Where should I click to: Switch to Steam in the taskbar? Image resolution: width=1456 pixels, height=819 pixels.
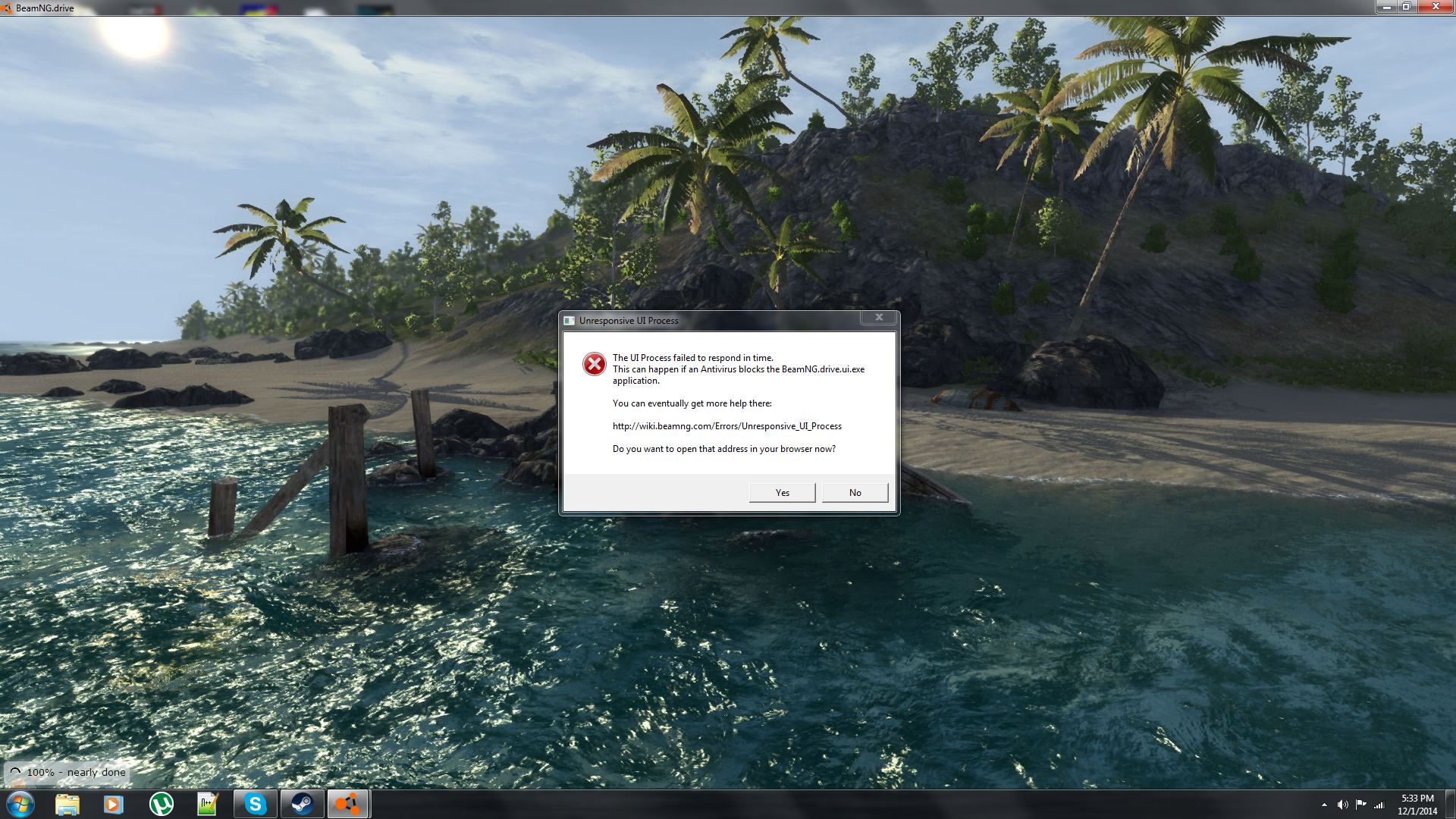[302, 804]
